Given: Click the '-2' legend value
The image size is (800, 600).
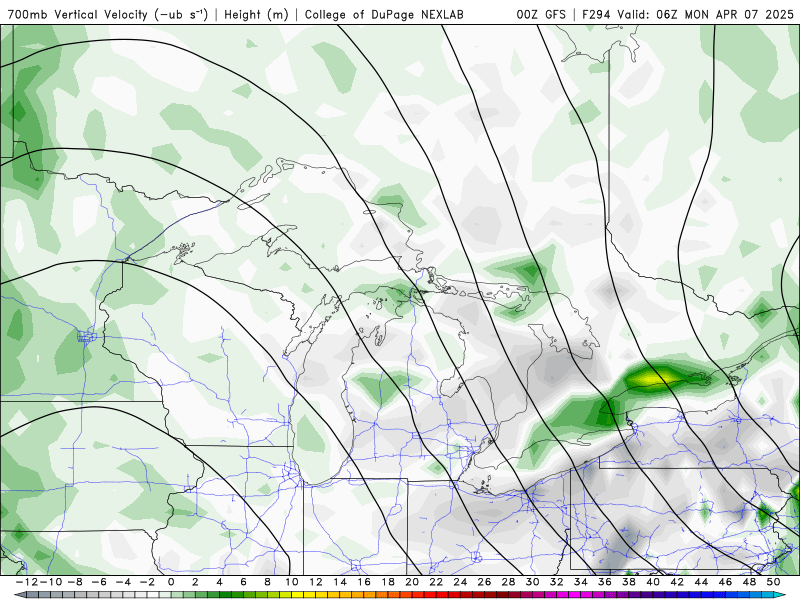Looking at the screenshot, I should tap(147, 582).
